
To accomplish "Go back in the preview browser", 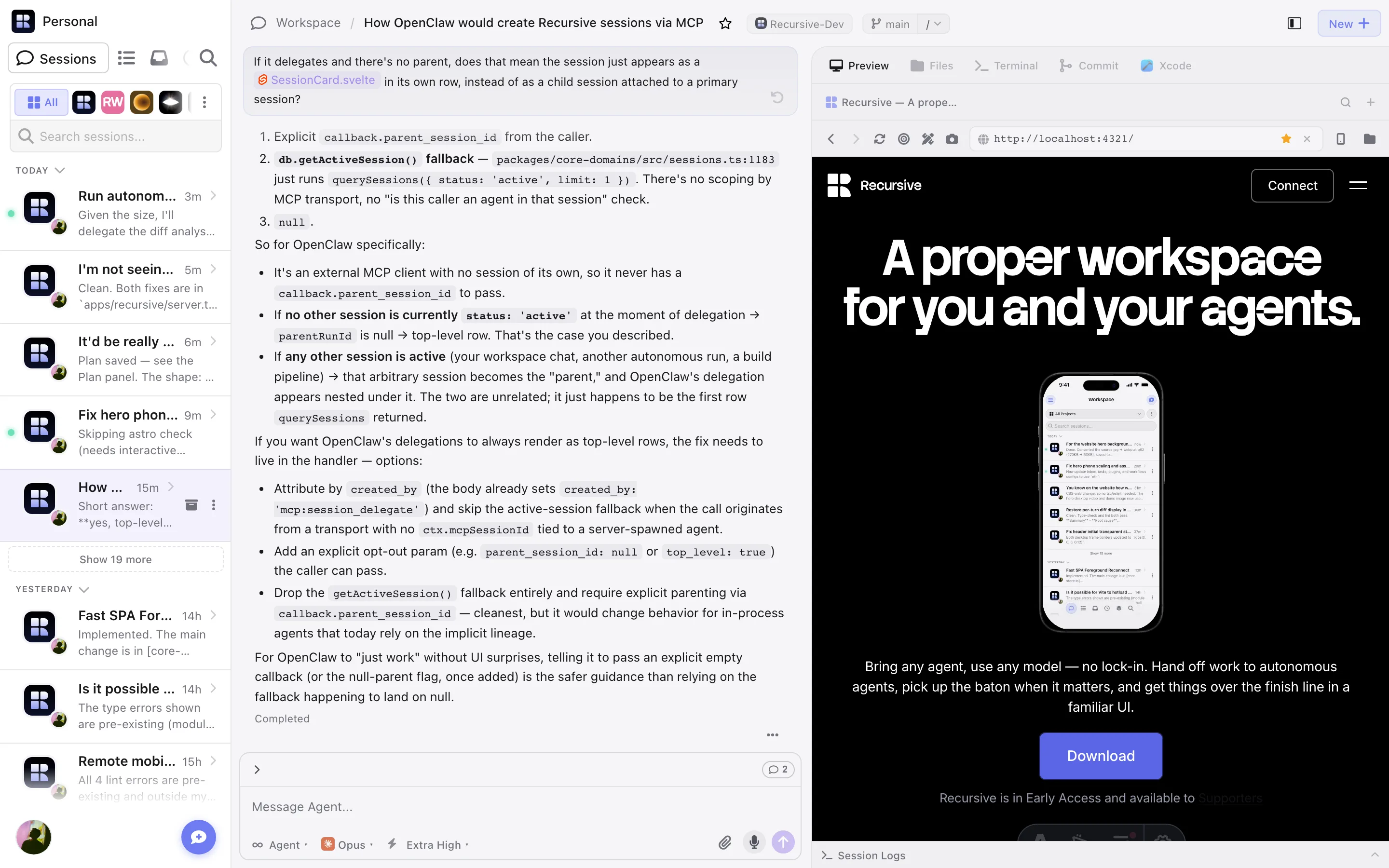I will pos(831,139).
